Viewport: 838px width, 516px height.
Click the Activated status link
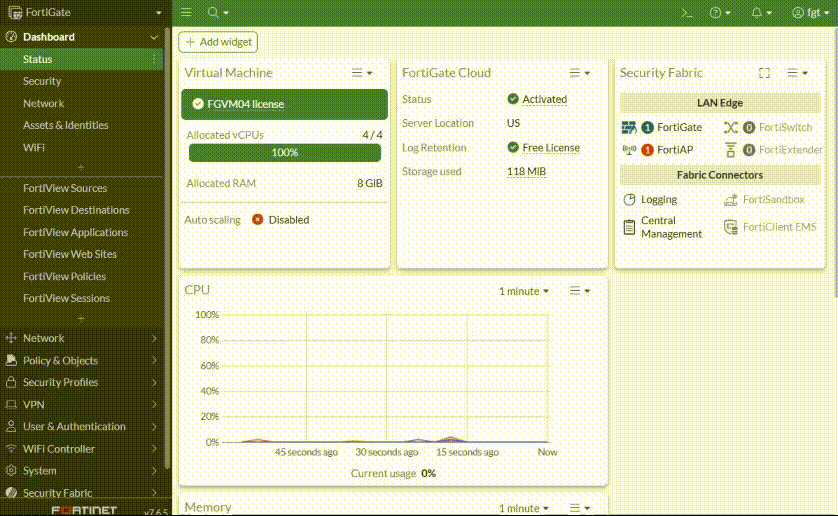544,99
